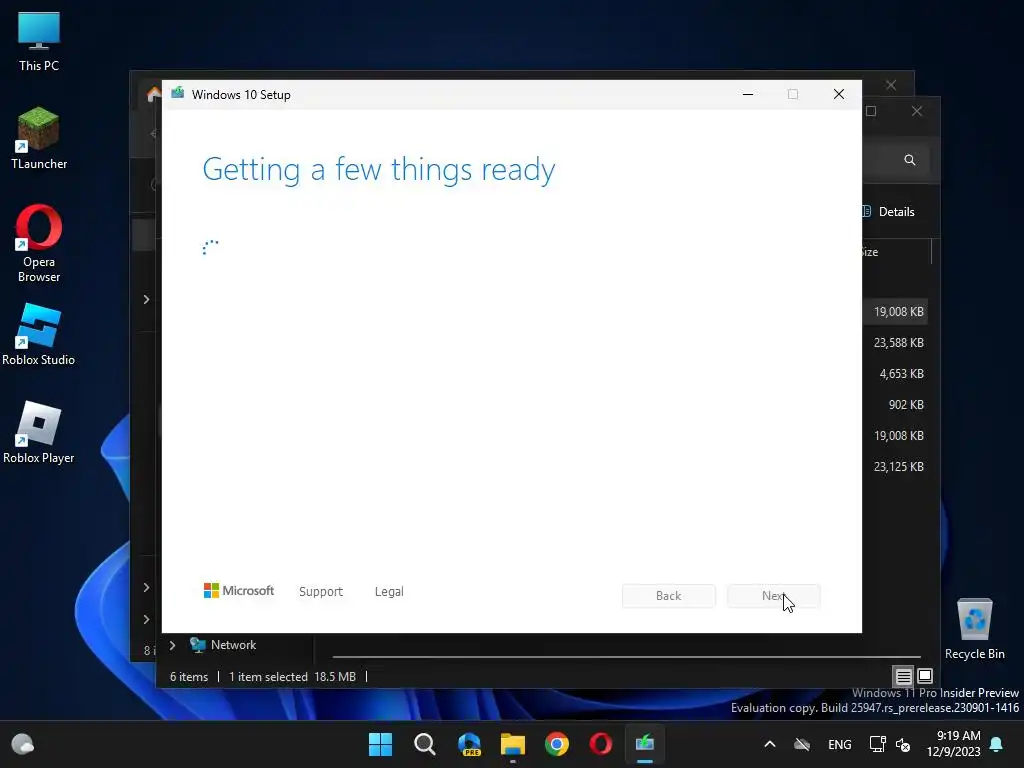Select Windows 10 Setup taskbar icon

pos(645,744)
